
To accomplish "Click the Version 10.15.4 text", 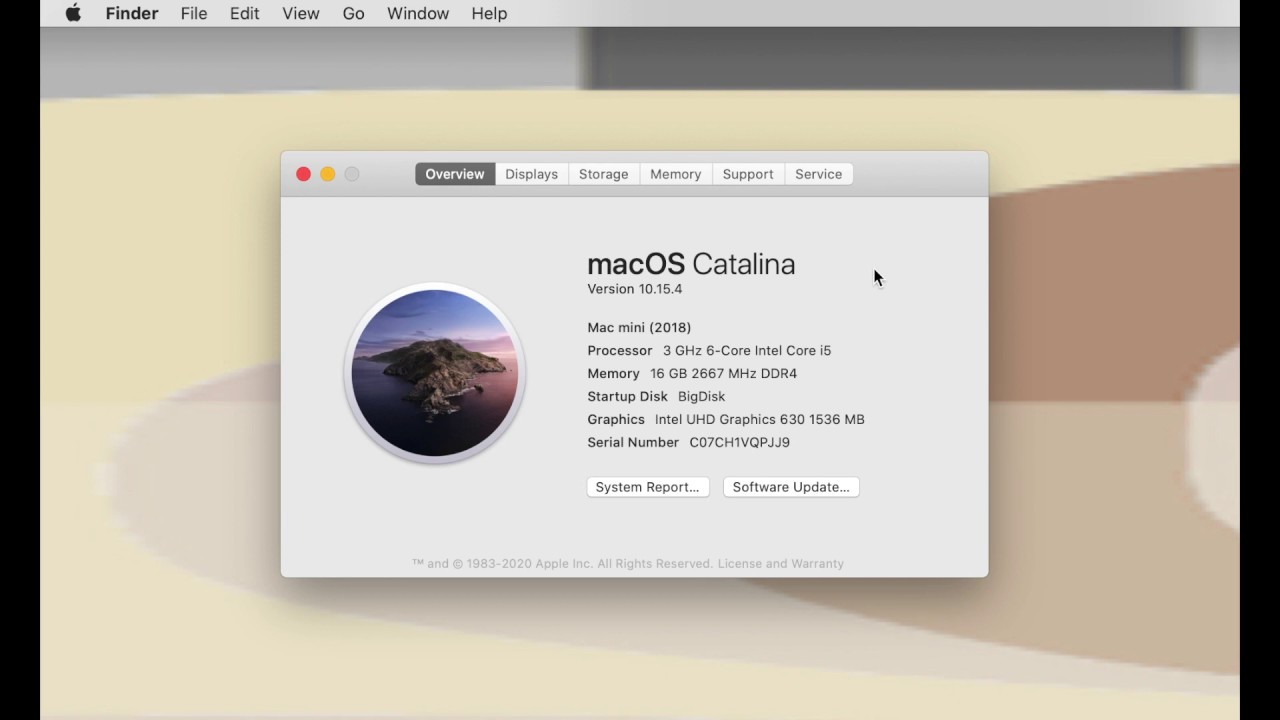I will pyautogui.click(x=635, y=289).
